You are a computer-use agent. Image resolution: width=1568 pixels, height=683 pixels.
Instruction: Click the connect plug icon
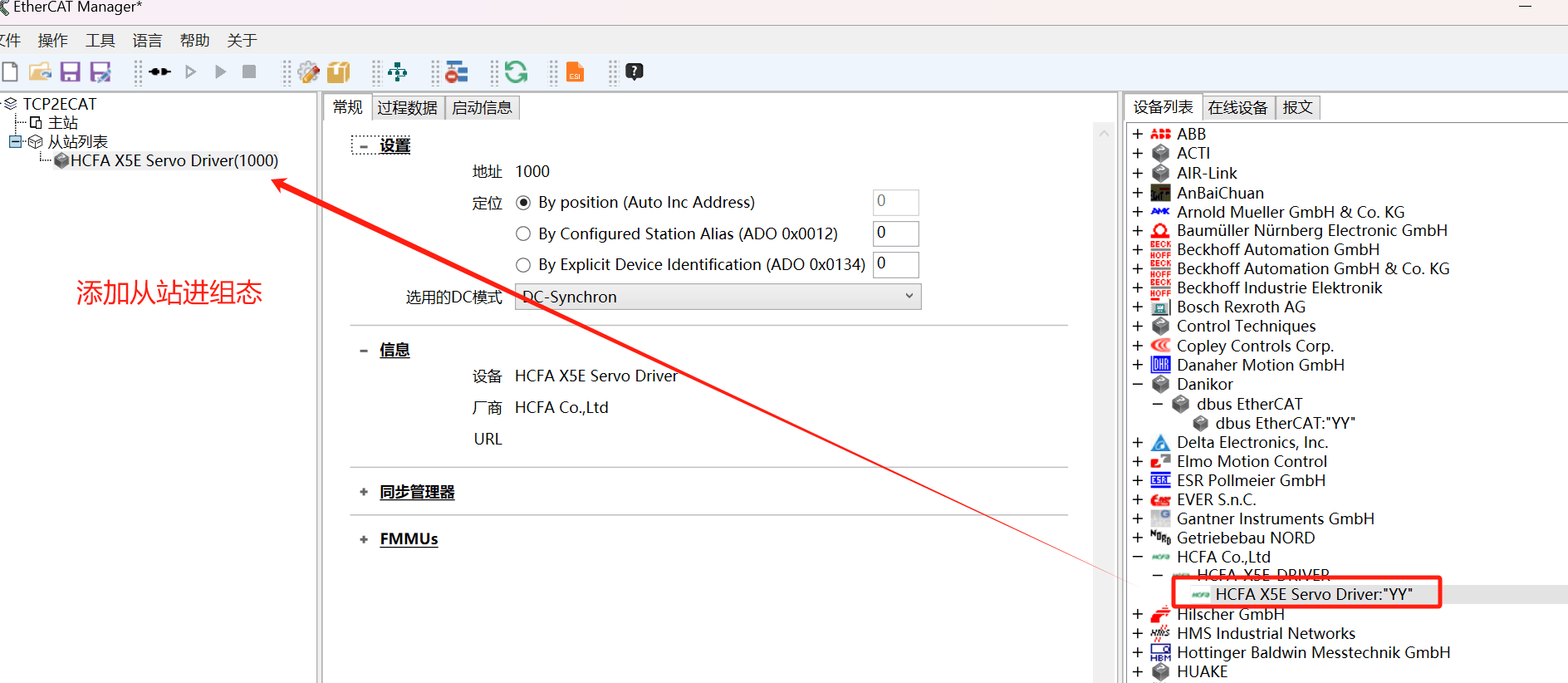(160, 72)
